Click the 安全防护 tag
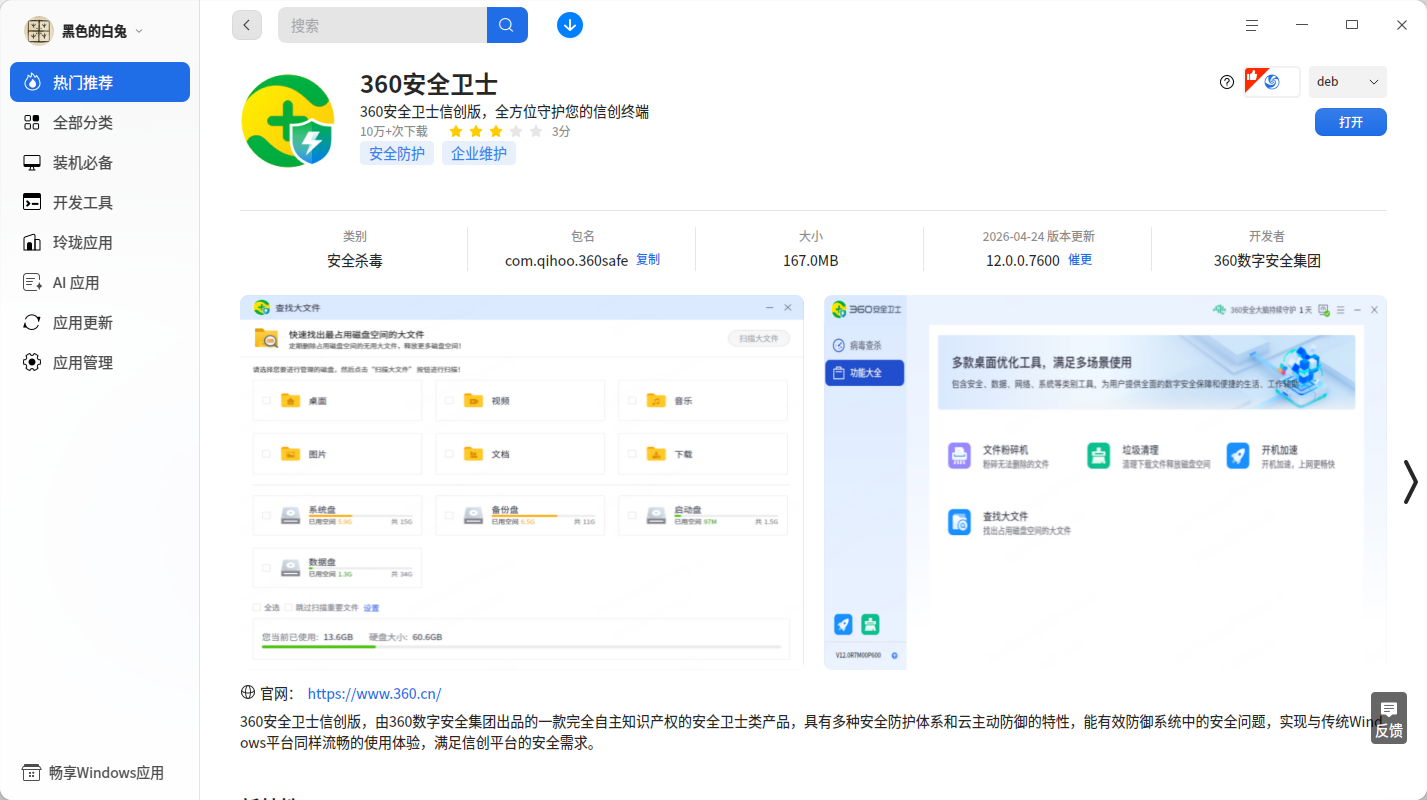This screenshot has width=1427, height=800. point(397,154)
